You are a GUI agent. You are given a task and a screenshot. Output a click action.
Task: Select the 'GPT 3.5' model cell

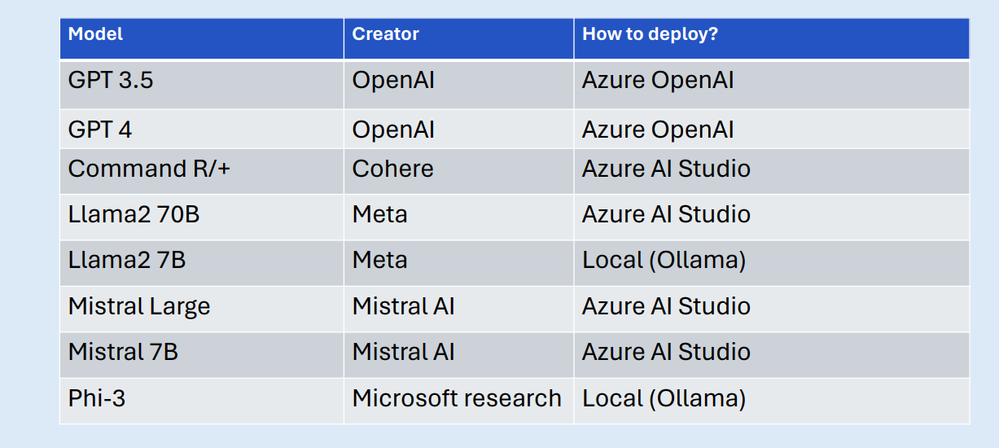(202, 85)
